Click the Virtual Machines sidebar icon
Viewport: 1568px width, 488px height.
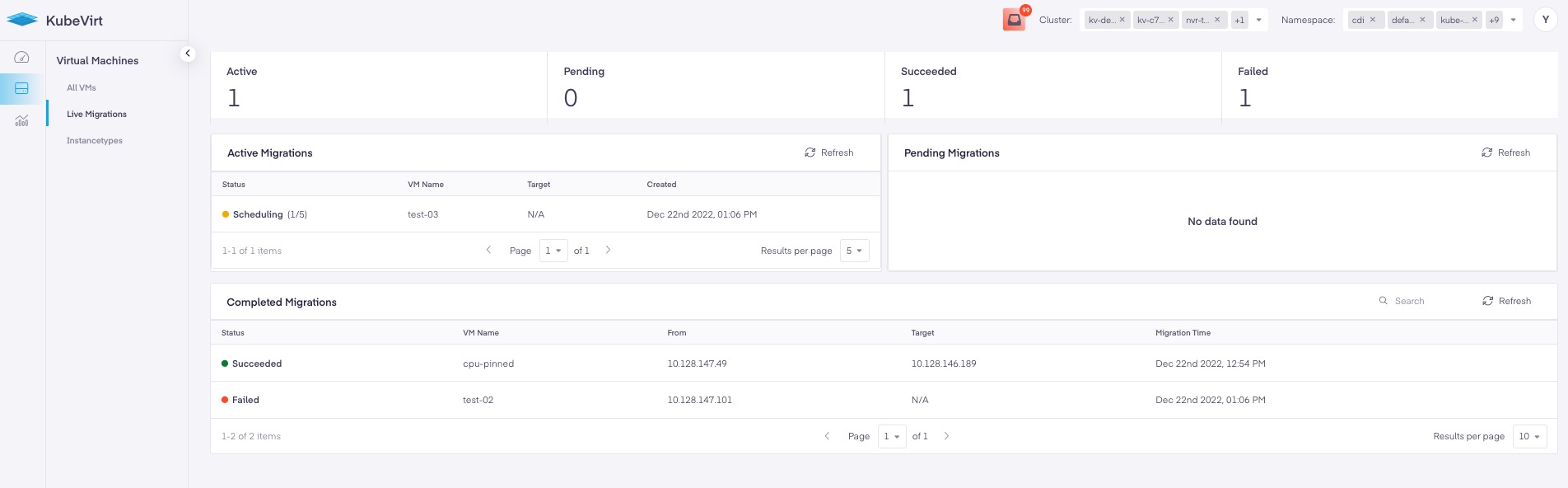[22, 88]
